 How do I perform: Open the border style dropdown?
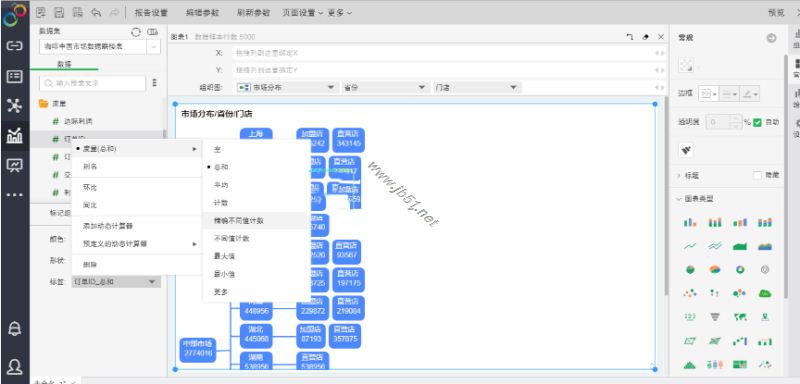[x=708, y=94]
